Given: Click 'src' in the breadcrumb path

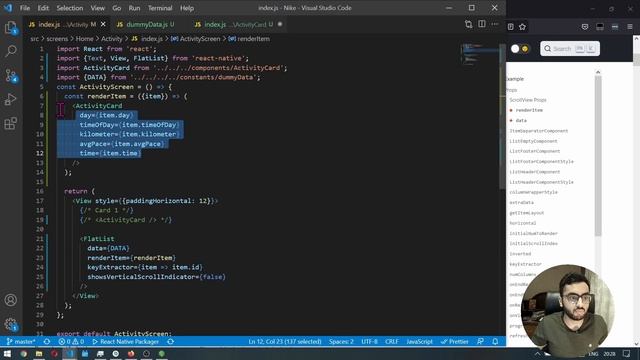Looking at the screenshot, I should (x=34, y=39).
